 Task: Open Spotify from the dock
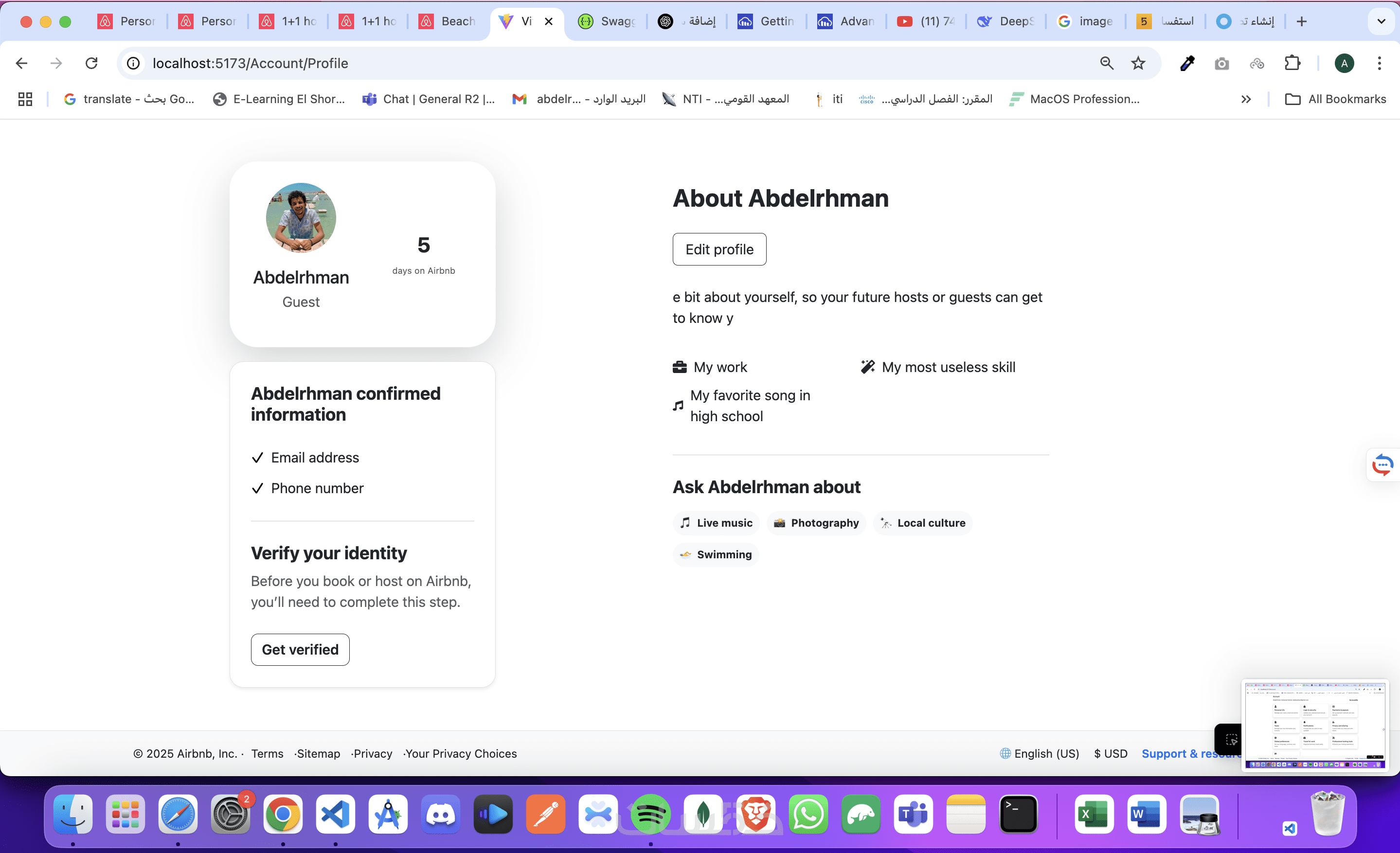(x=650, y=814)
